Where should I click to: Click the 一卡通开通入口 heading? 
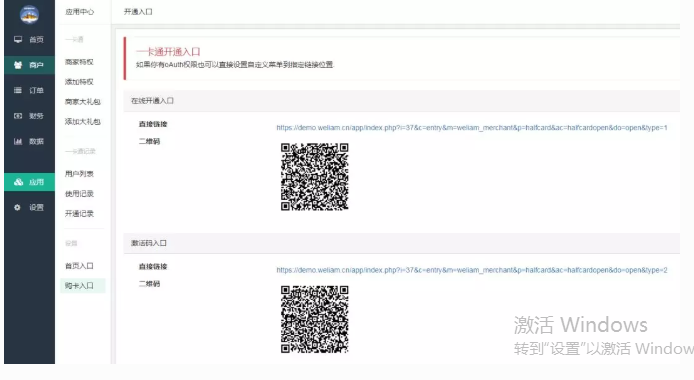pyautogui.click(x=168, y=52)
